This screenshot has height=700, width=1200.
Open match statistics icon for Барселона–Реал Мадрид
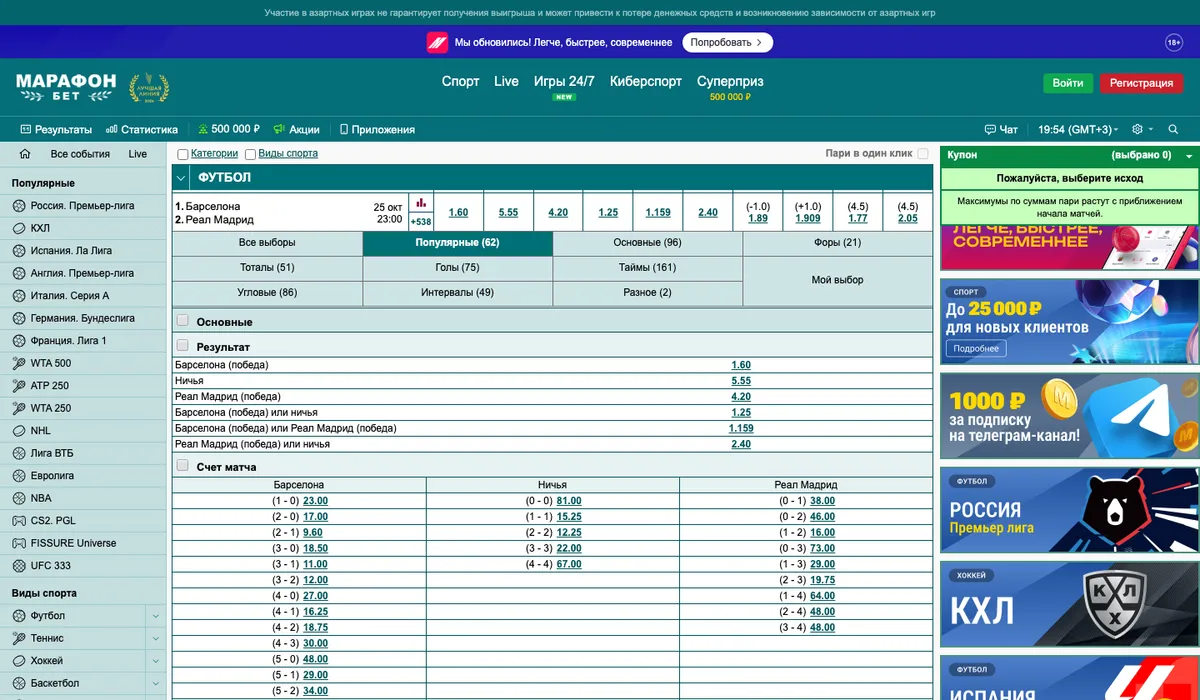421,202
